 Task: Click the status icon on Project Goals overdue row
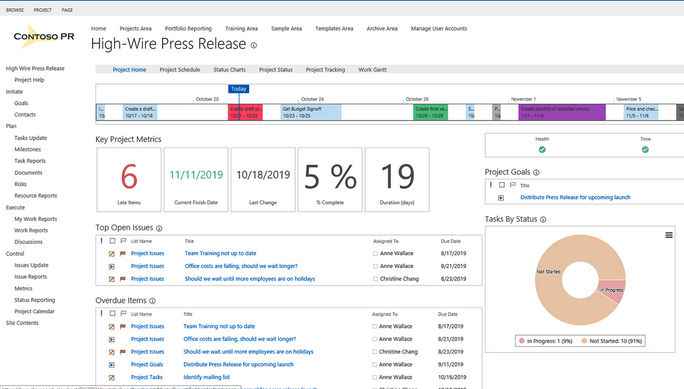112,365
